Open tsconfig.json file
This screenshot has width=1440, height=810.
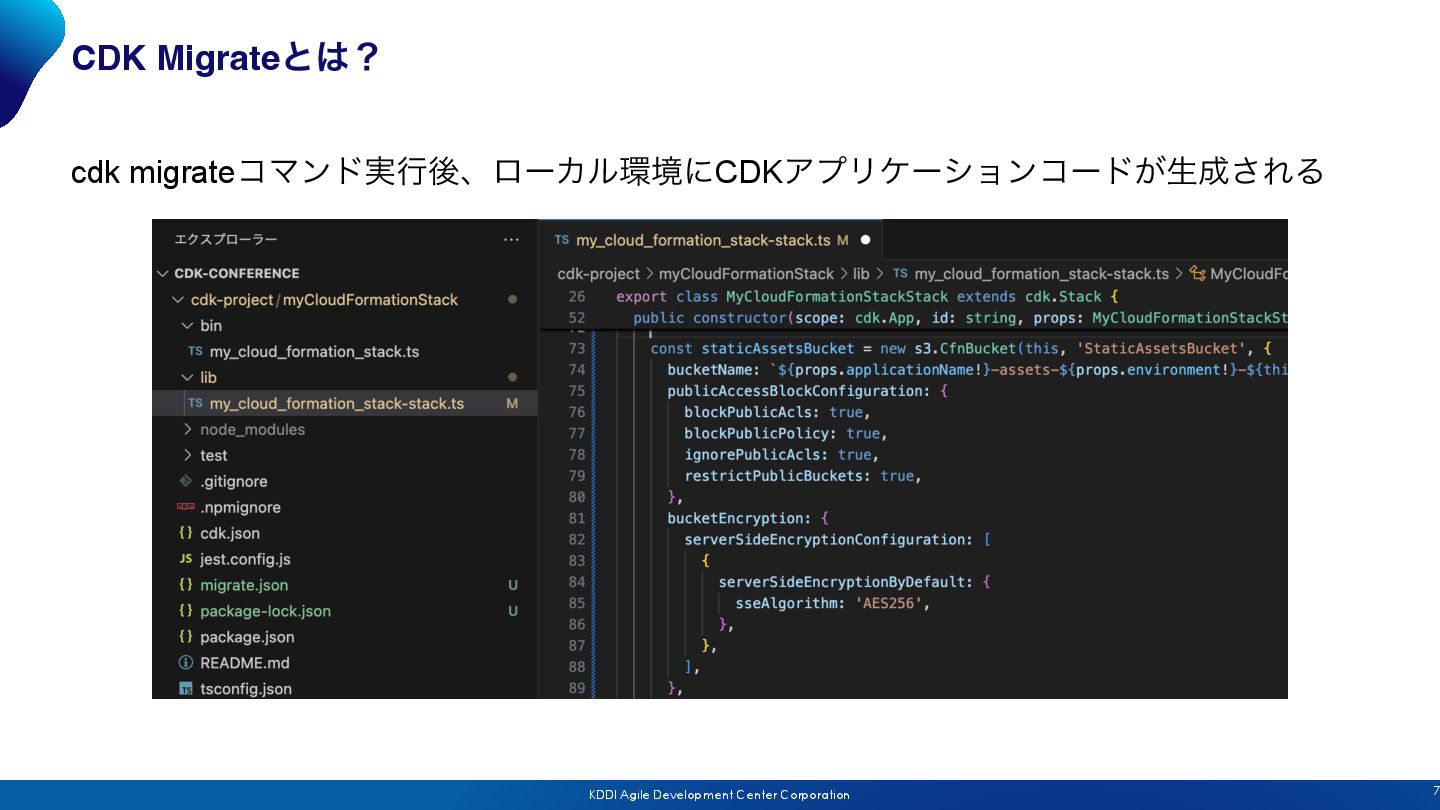tap(246, 689)
